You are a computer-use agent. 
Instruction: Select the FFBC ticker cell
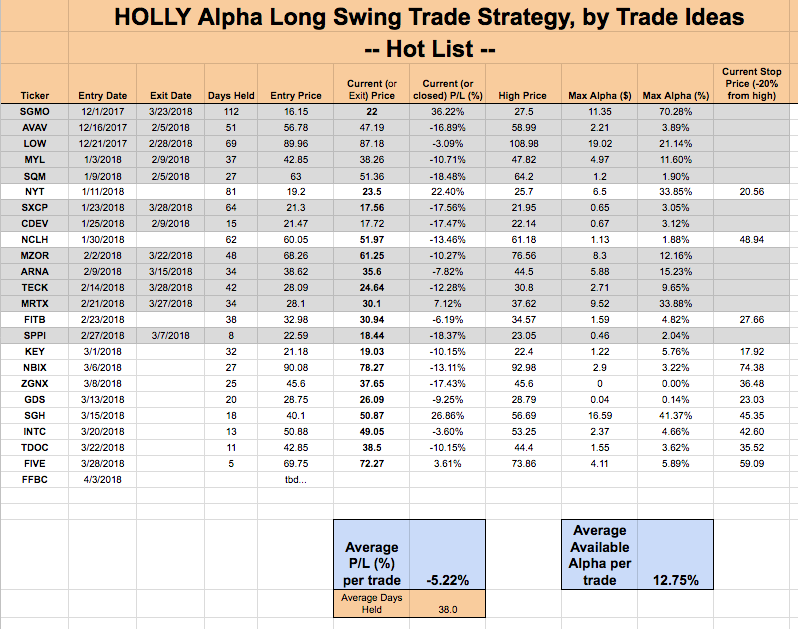tap(35, 479)
